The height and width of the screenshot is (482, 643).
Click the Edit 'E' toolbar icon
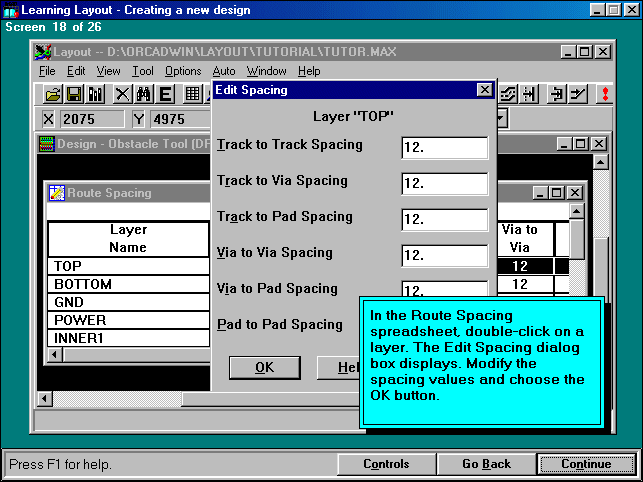click(165, 94)
